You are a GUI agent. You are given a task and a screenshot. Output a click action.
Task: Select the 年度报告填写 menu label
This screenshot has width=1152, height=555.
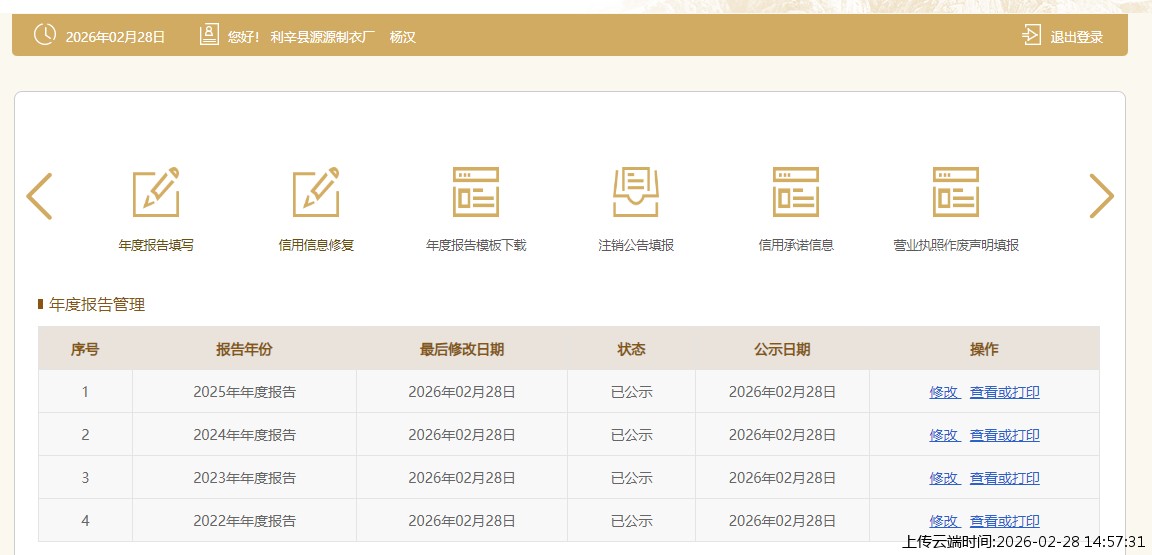tap(156, 245)
